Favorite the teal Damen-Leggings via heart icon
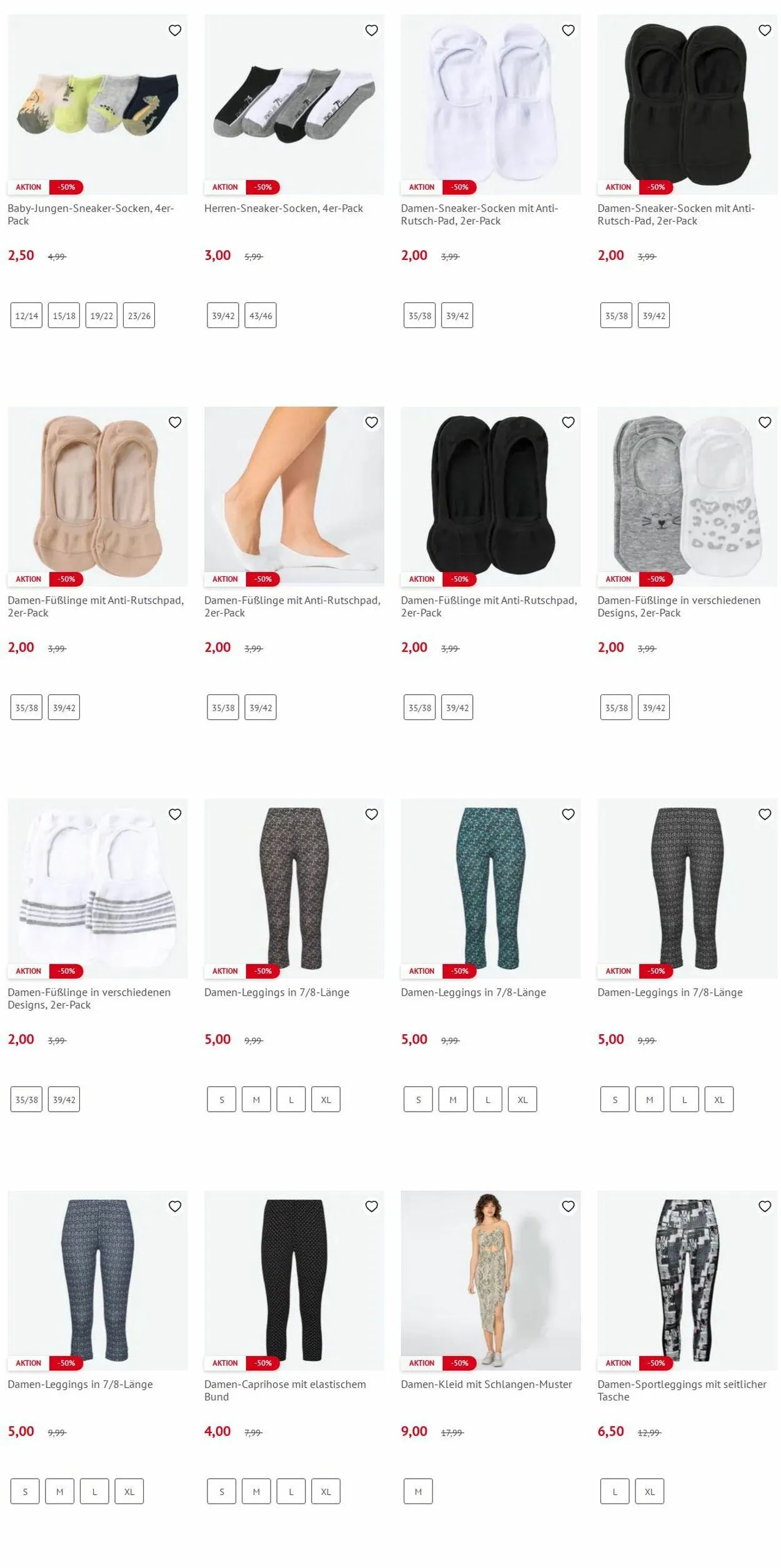 tap(568, 814)
